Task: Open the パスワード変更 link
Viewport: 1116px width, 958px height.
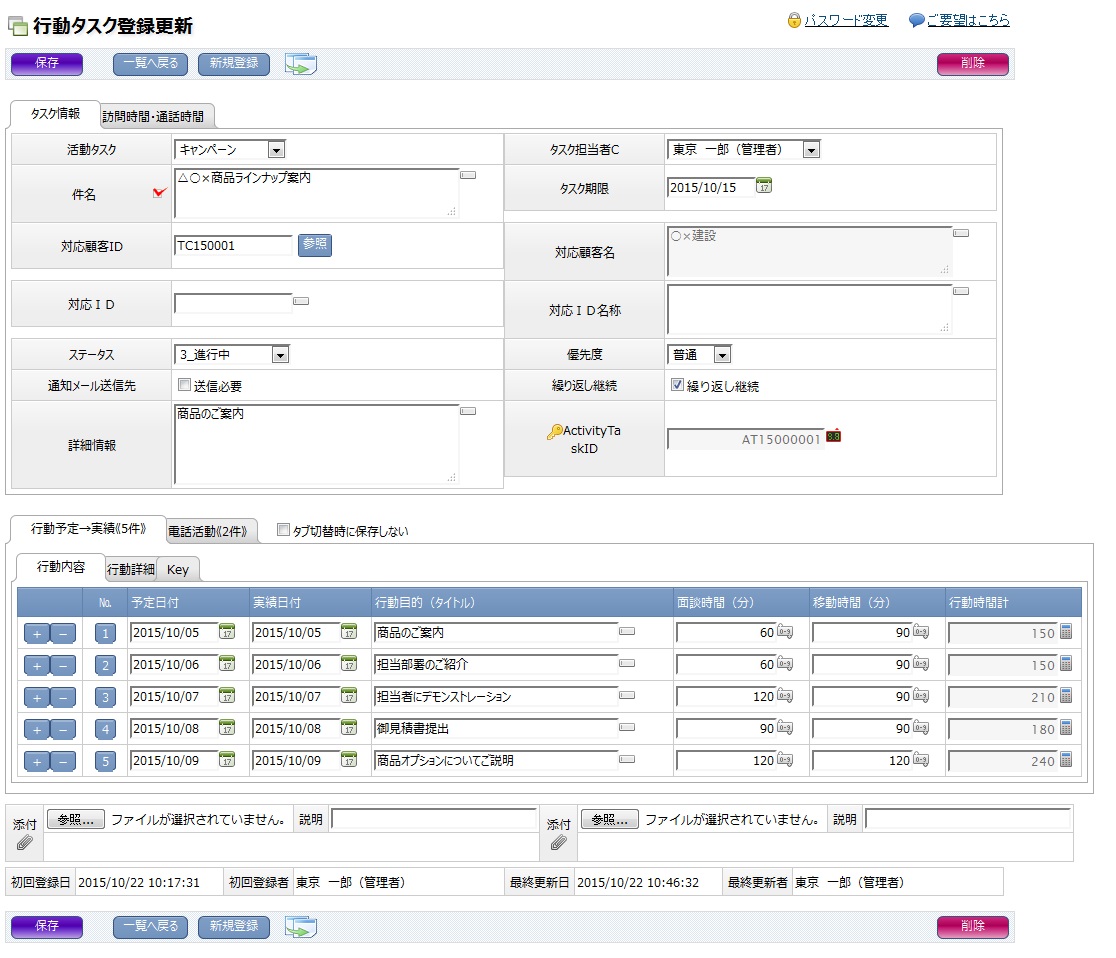Action: click(x=846, y=20)
